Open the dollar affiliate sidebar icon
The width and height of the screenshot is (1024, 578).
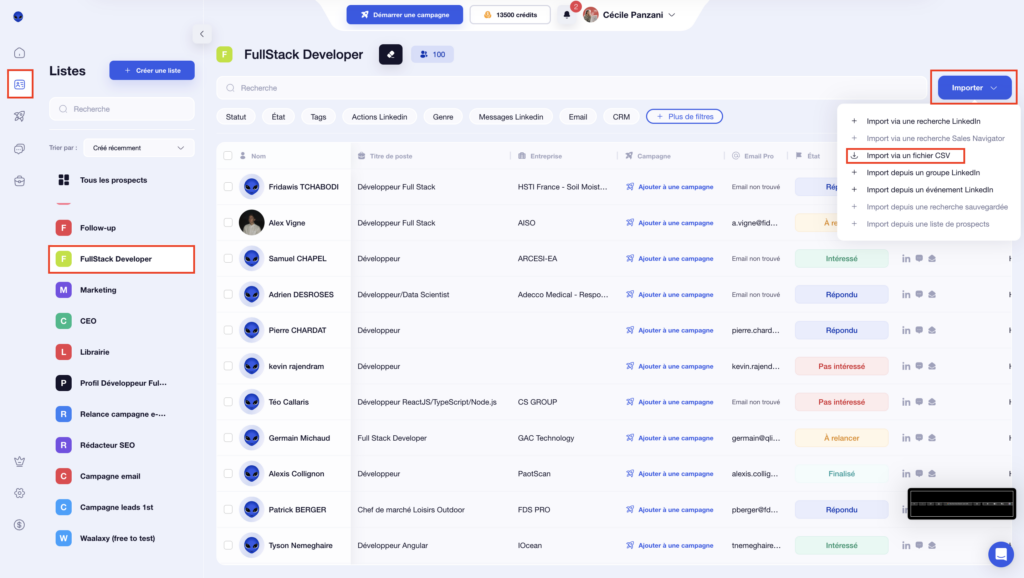[x=20, y=525]
